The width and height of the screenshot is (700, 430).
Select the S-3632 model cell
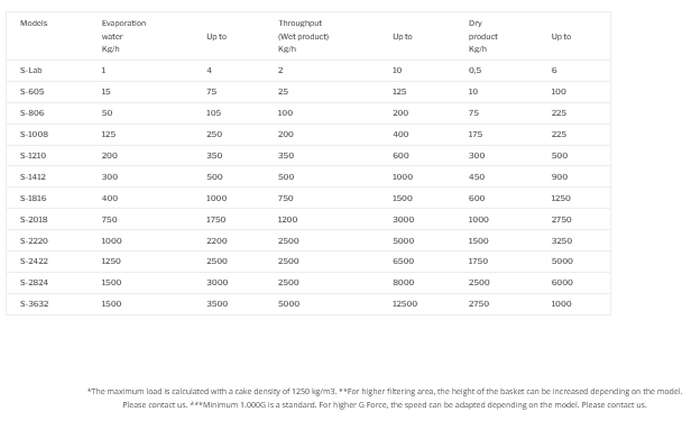click(x=34, y=304)
